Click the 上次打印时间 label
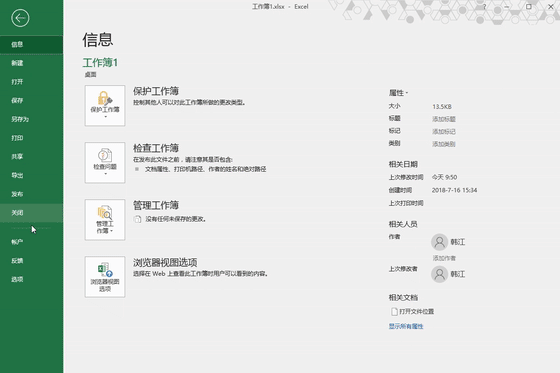 pos(406,203)
